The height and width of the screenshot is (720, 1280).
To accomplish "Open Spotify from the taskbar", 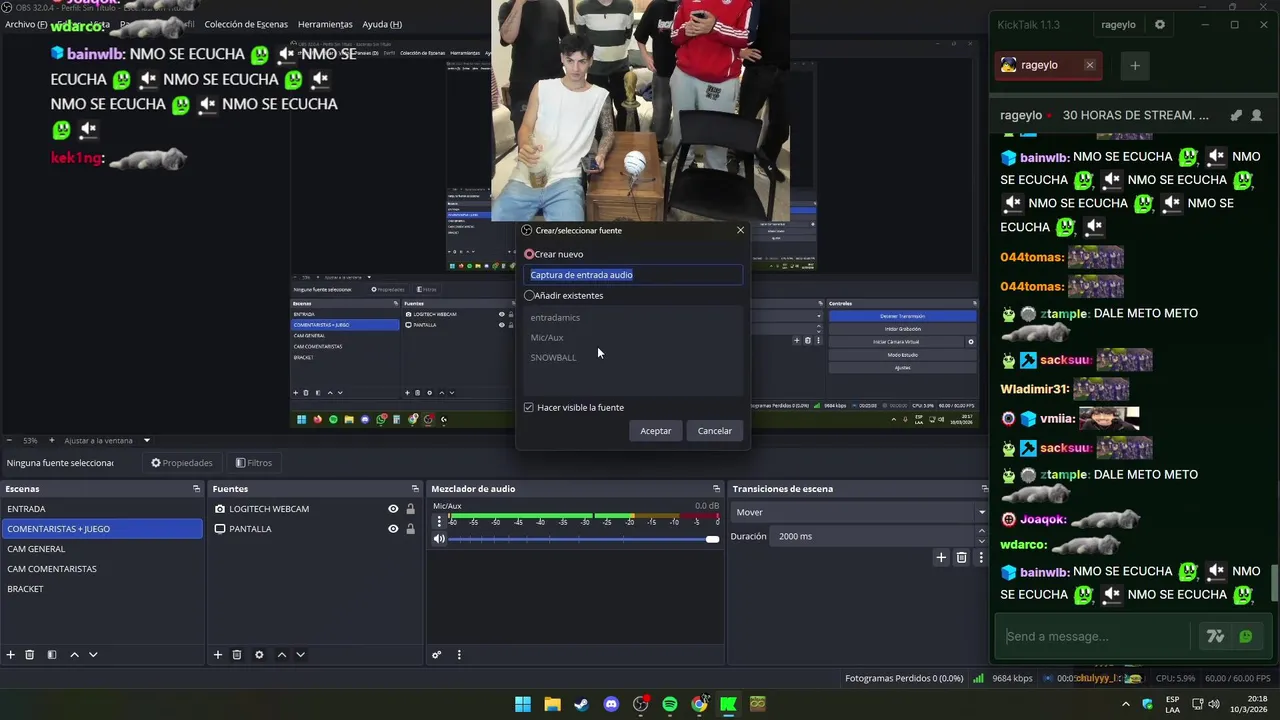I will pos(670,704).
